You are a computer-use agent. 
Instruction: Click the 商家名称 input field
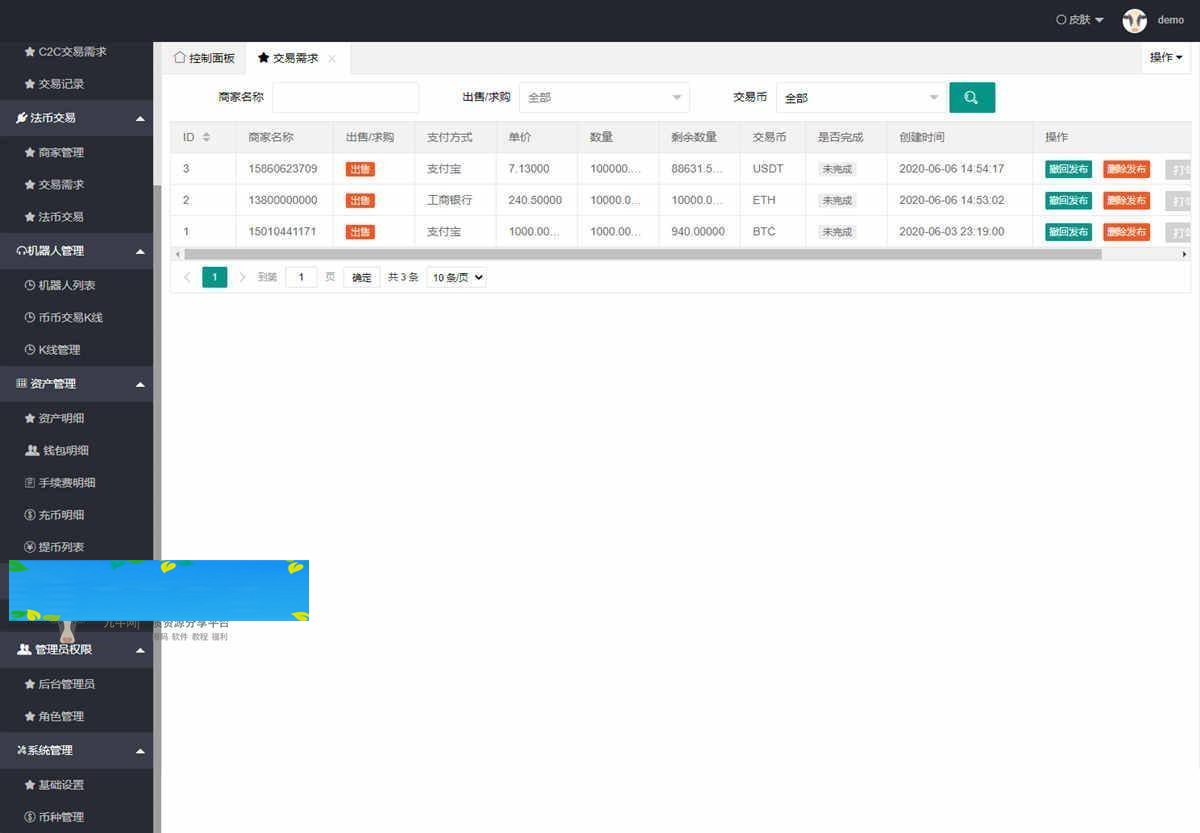pos(345,97)
